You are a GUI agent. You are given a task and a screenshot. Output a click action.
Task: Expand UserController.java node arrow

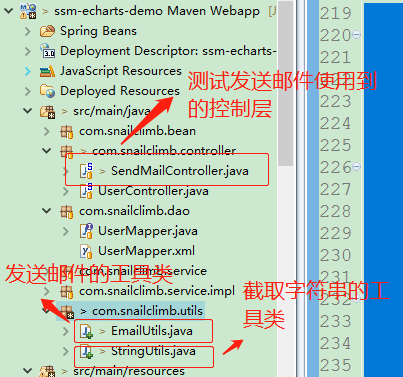pos(66,191)
